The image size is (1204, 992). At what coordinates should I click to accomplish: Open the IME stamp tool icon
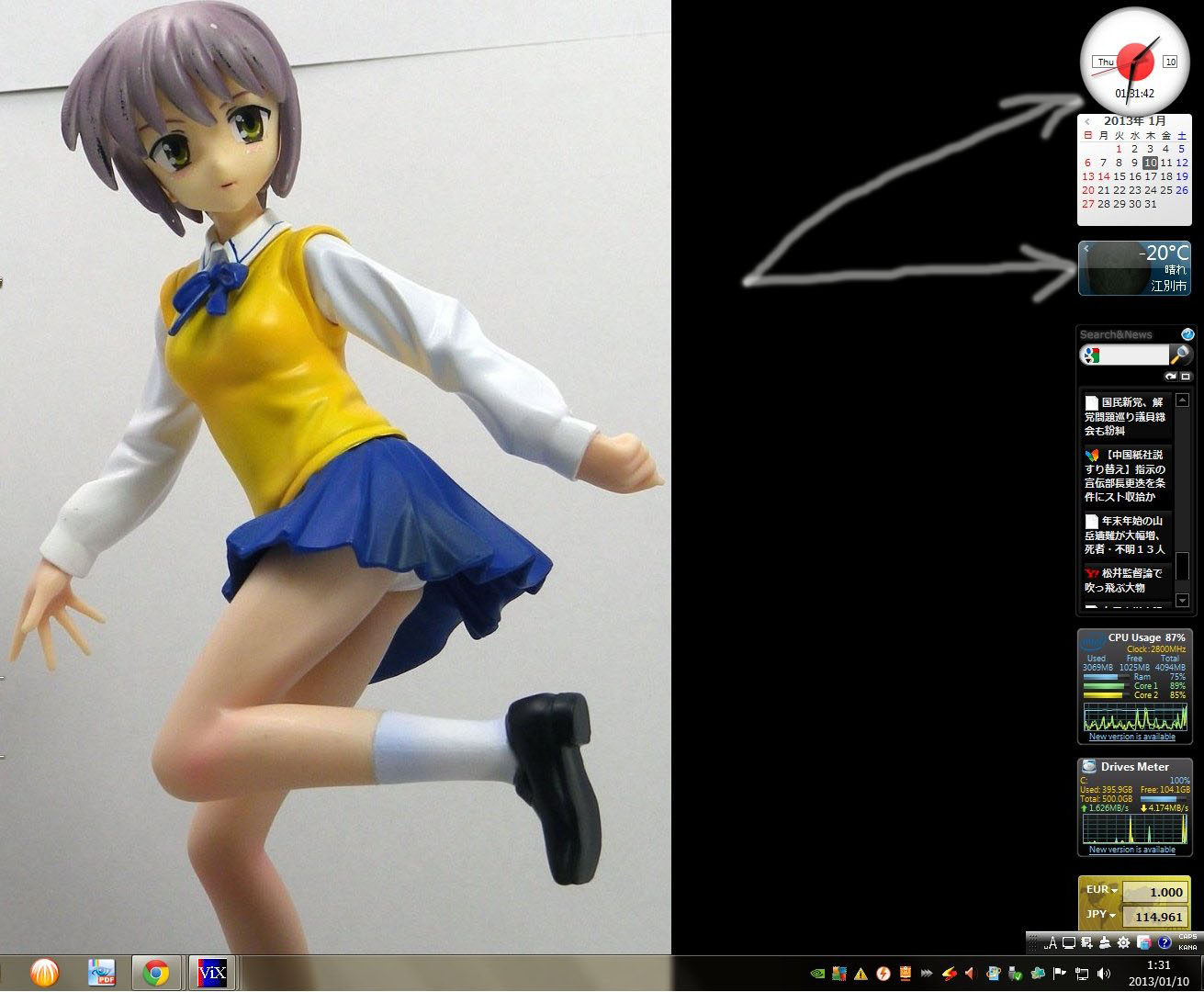1105,942
